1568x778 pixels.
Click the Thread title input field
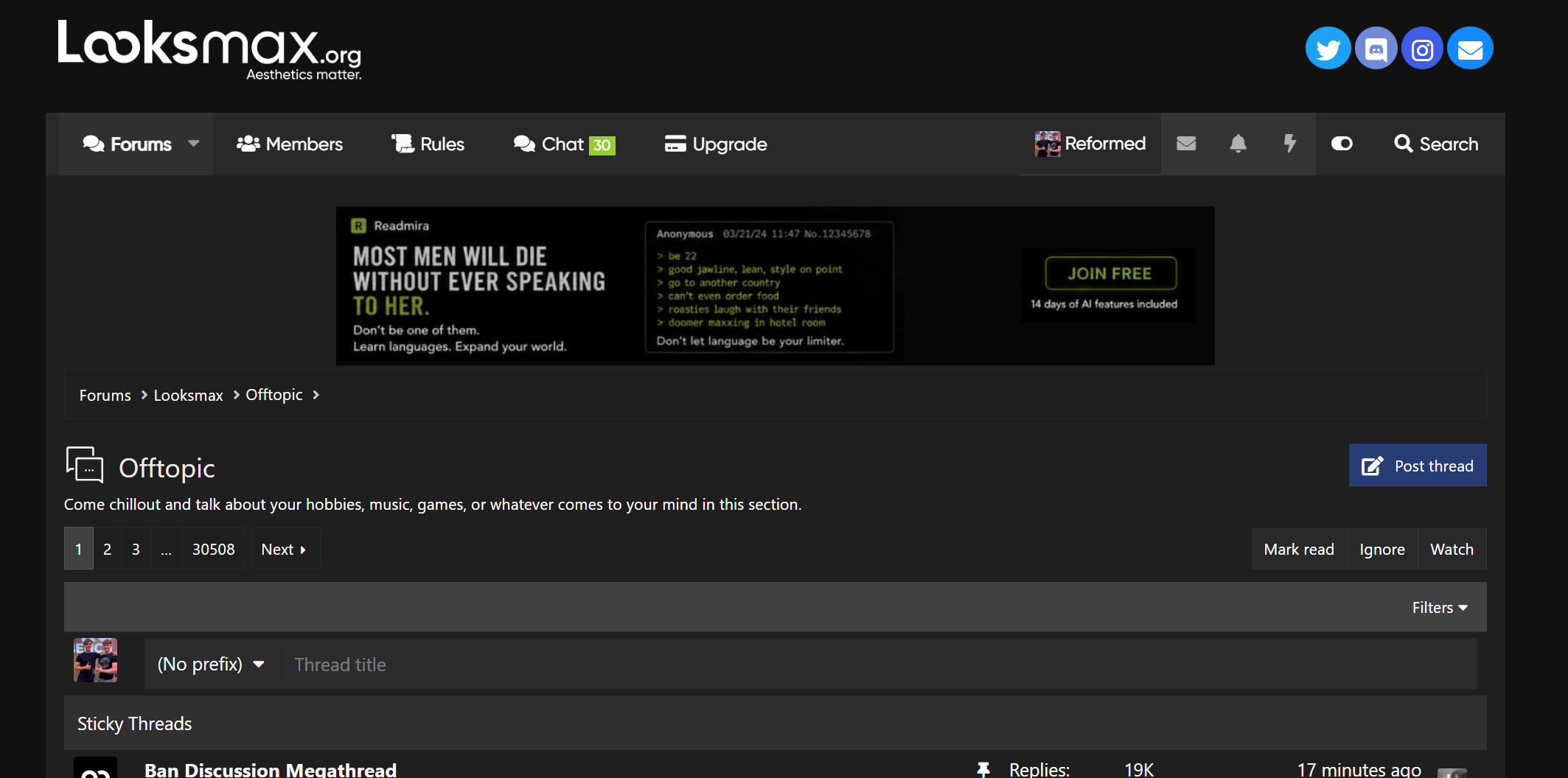879,665
